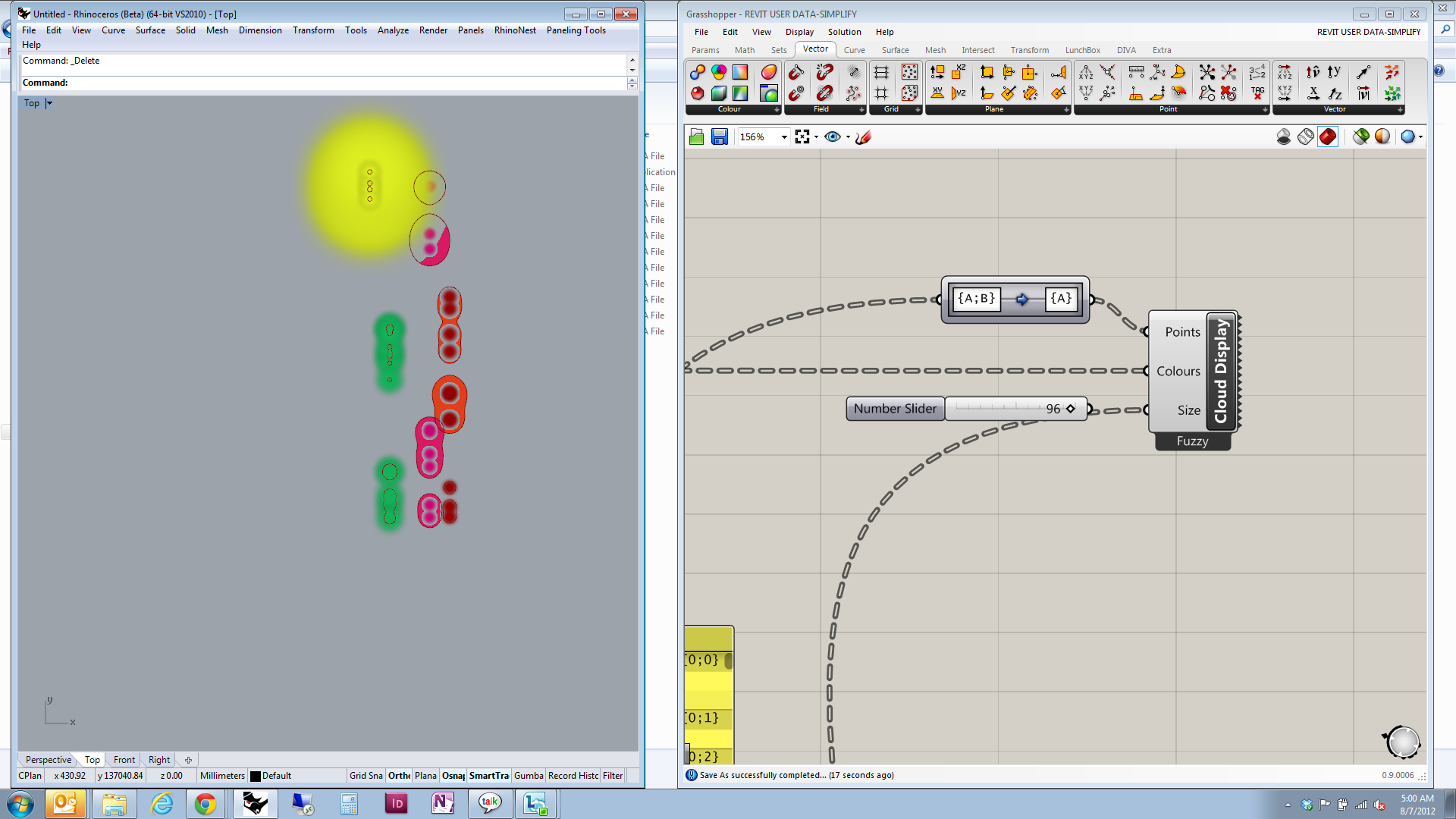
Task: Expand the Plane panel with plus marker
Action: [x=1066, y=110]
